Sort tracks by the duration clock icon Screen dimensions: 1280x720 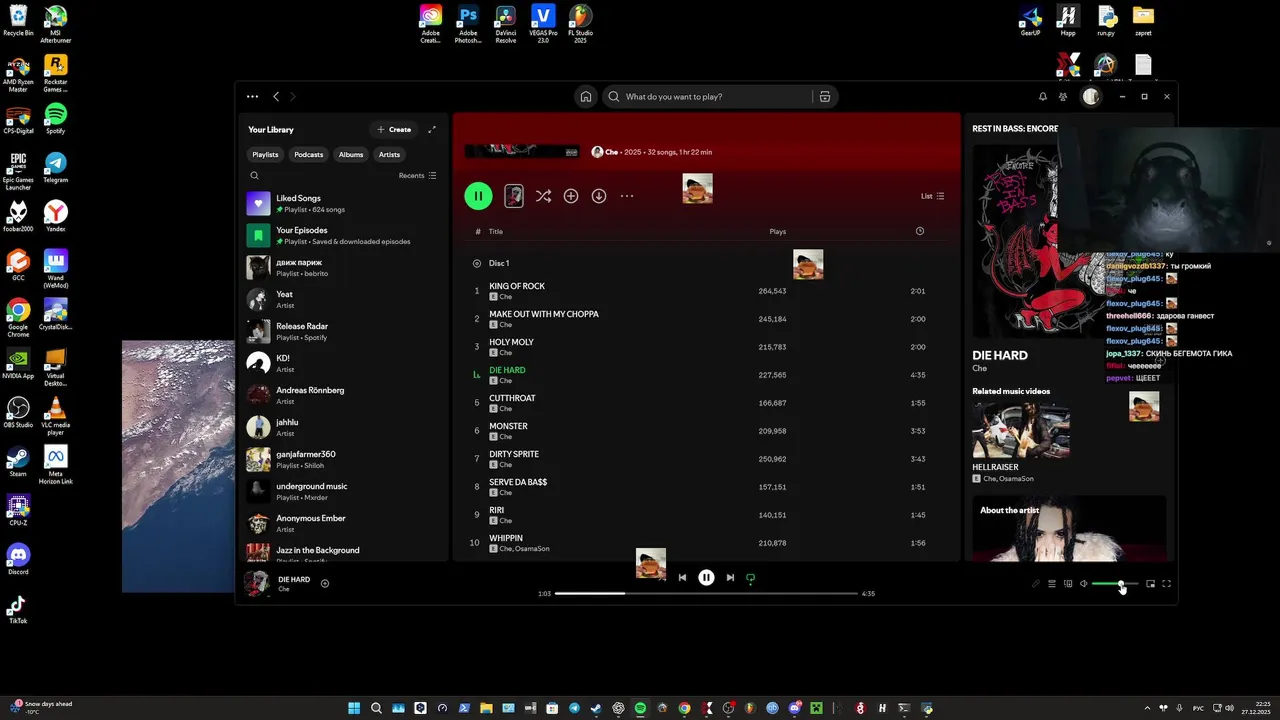coord(920,231)
